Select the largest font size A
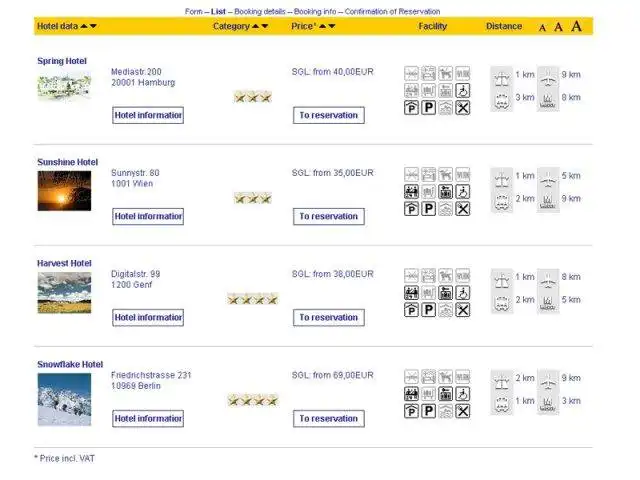The height and width of the screenshot is (480, 640). tap(576, 26)
